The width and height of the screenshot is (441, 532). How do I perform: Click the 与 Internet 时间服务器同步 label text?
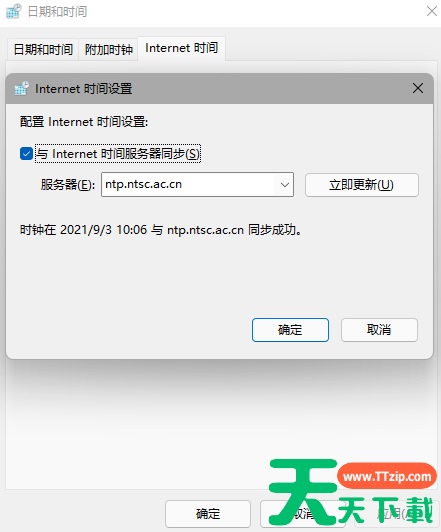(x=118, y=154)
